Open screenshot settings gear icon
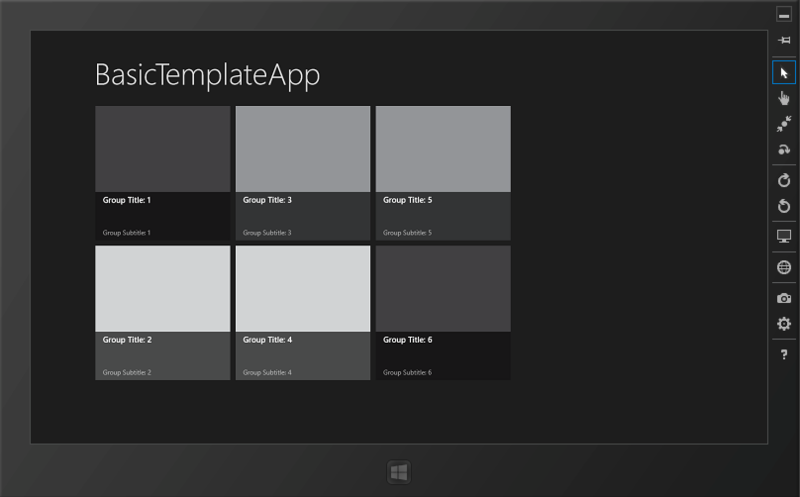 click(784, 324)
